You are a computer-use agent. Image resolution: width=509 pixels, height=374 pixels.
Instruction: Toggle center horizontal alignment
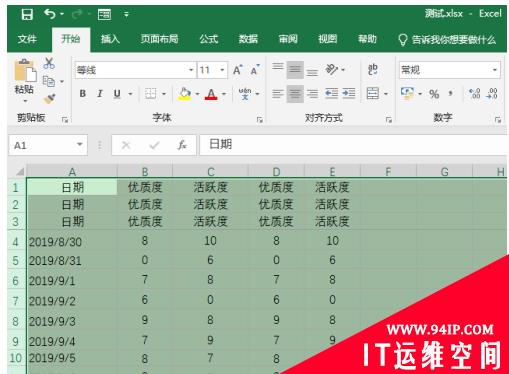tap(295, 94)
